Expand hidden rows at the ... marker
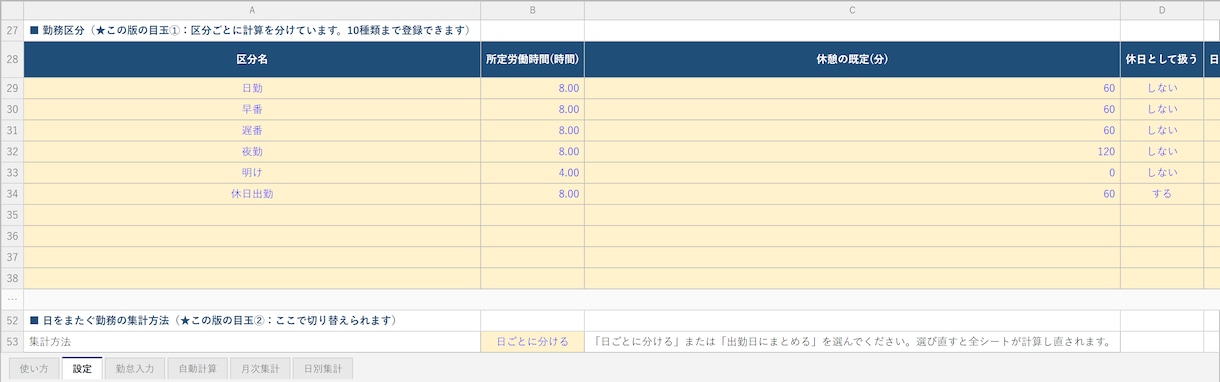The width and height of the screenshot is (1220, 382). pos(12,299)
